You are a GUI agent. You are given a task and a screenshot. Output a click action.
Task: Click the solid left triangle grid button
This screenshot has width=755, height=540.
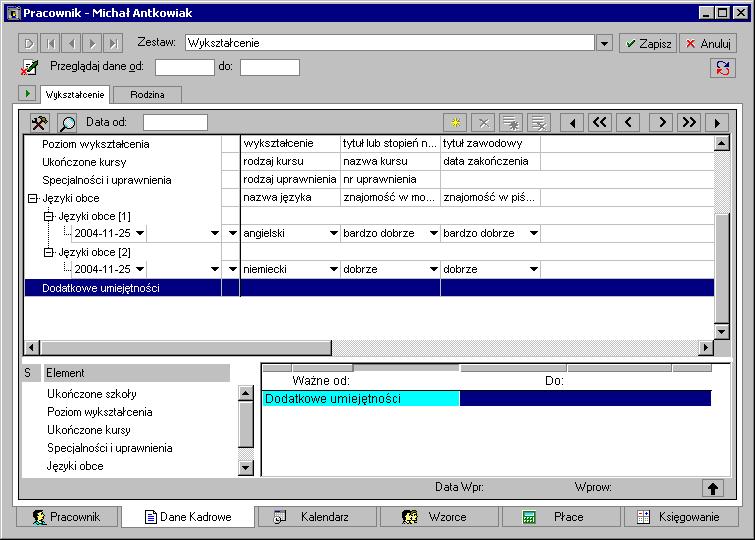(x=572, y=123)
